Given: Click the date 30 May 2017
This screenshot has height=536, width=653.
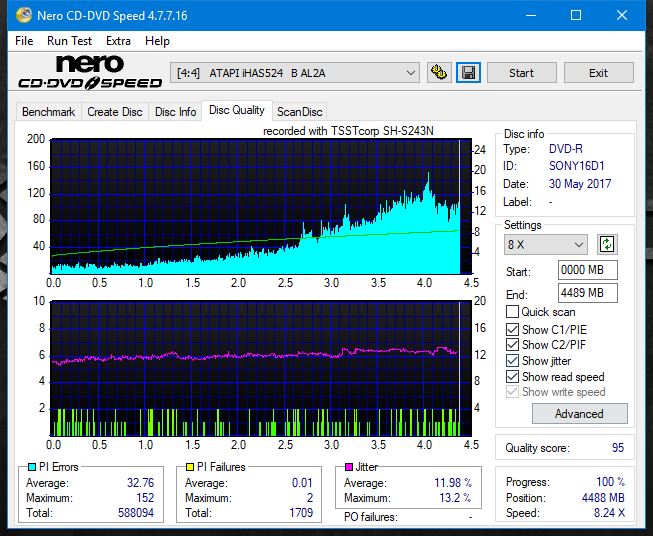Looking at the screenshot, I should click(580, 184).
